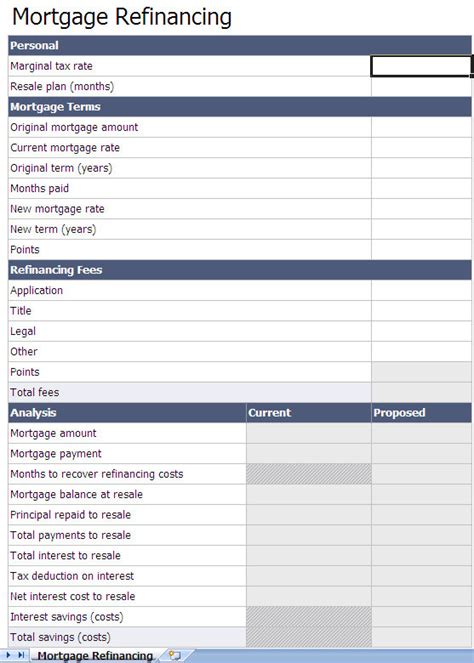
Task: Click the last sheet navigation arrow
Action: click(21, 655)
